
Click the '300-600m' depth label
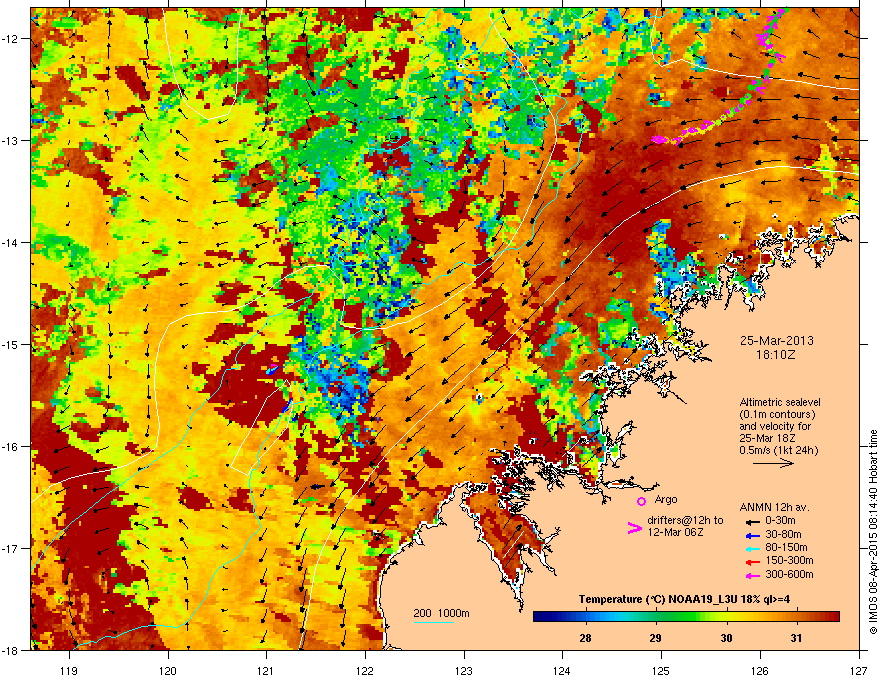coord(789,574)
